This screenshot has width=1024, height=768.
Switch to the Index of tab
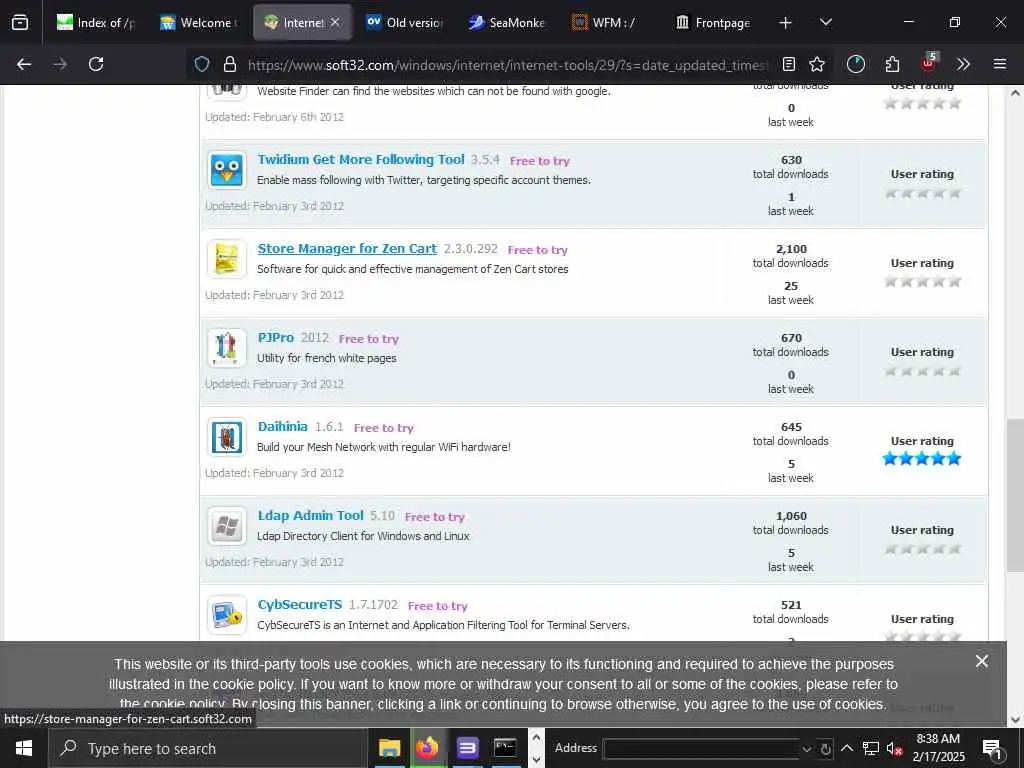pos(95,23)
